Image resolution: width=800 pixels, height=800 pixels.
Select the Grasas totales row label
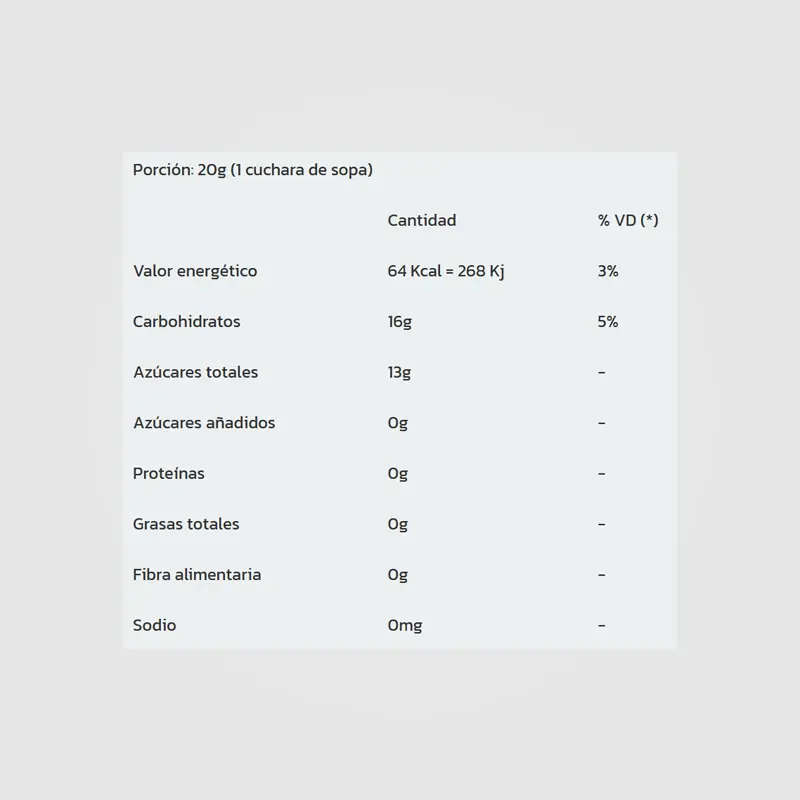(186, 524)
